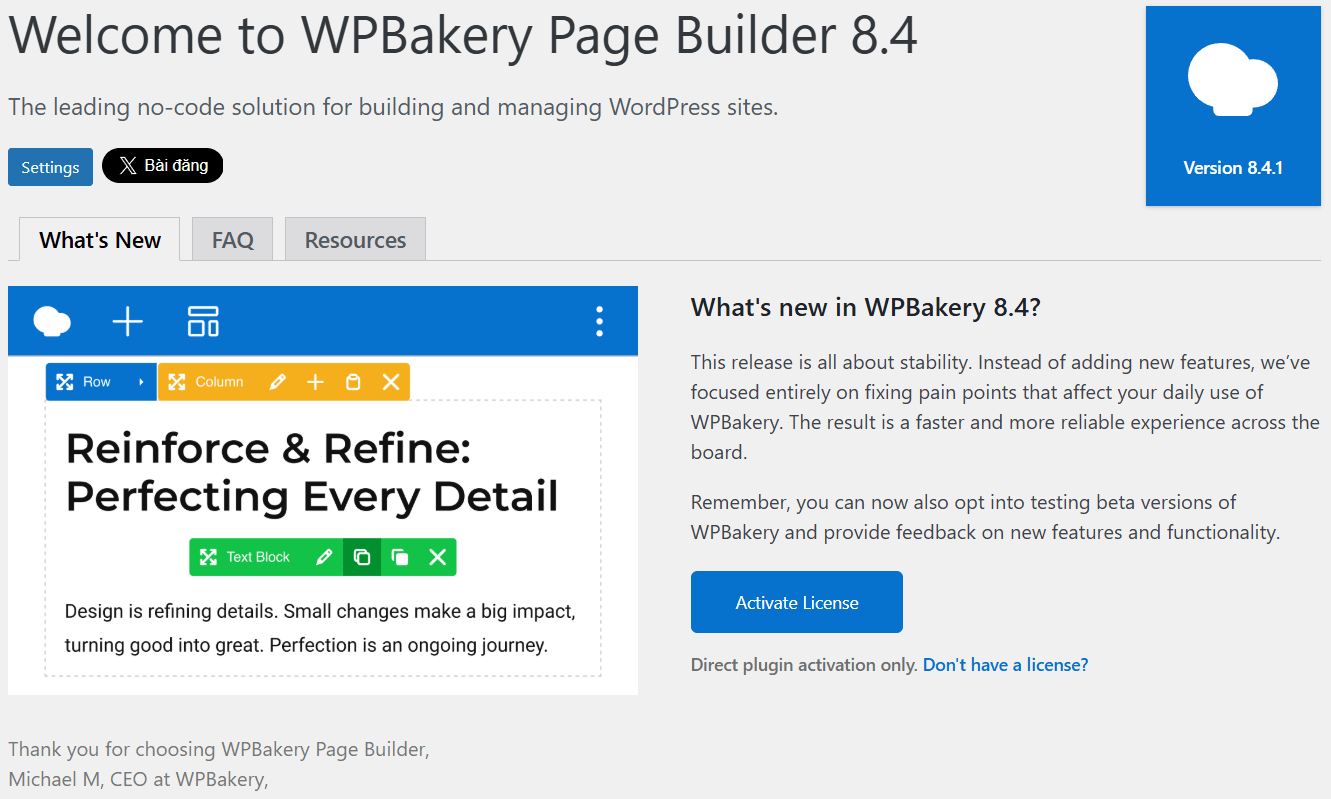Screen dimensions: 1331x799
Task: Click "The leading no-code solution" subtitle text
Action: tap(393, 107)
